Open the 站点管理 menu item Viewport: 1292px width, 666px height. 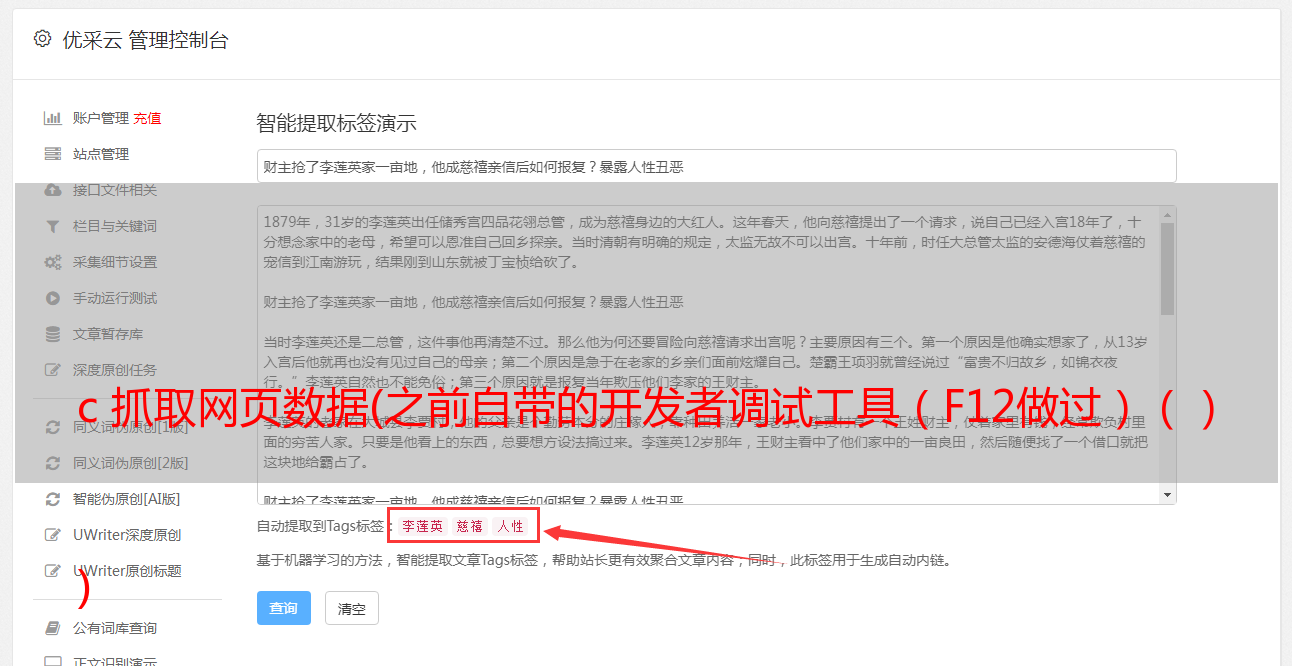pyautogui.click(x=101, y=154)
